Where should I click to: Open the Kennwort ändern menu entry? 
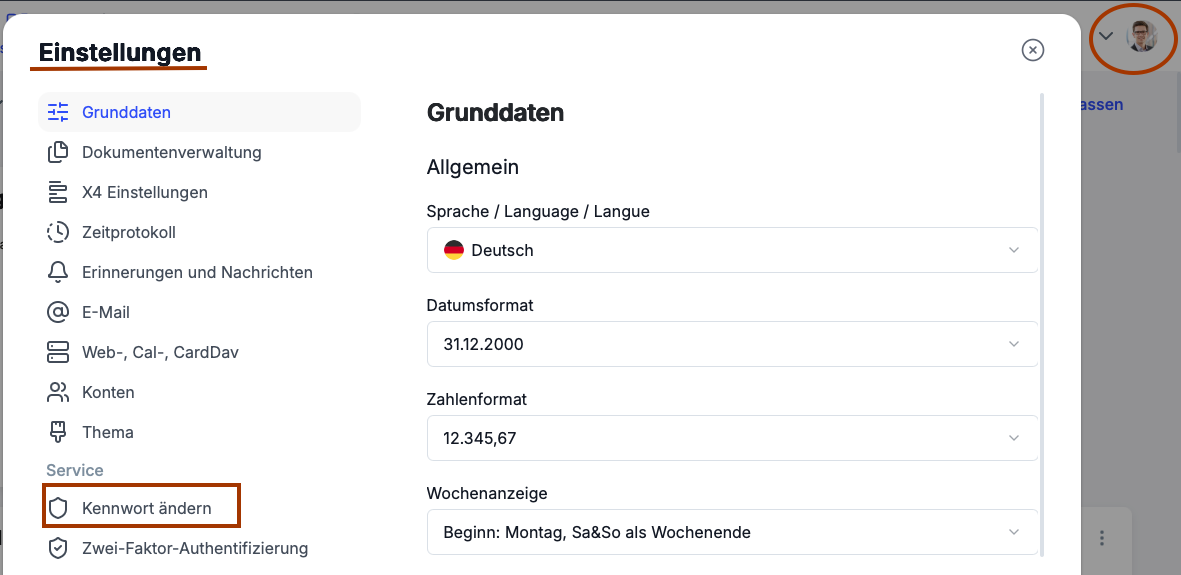(x=147, y=508)
